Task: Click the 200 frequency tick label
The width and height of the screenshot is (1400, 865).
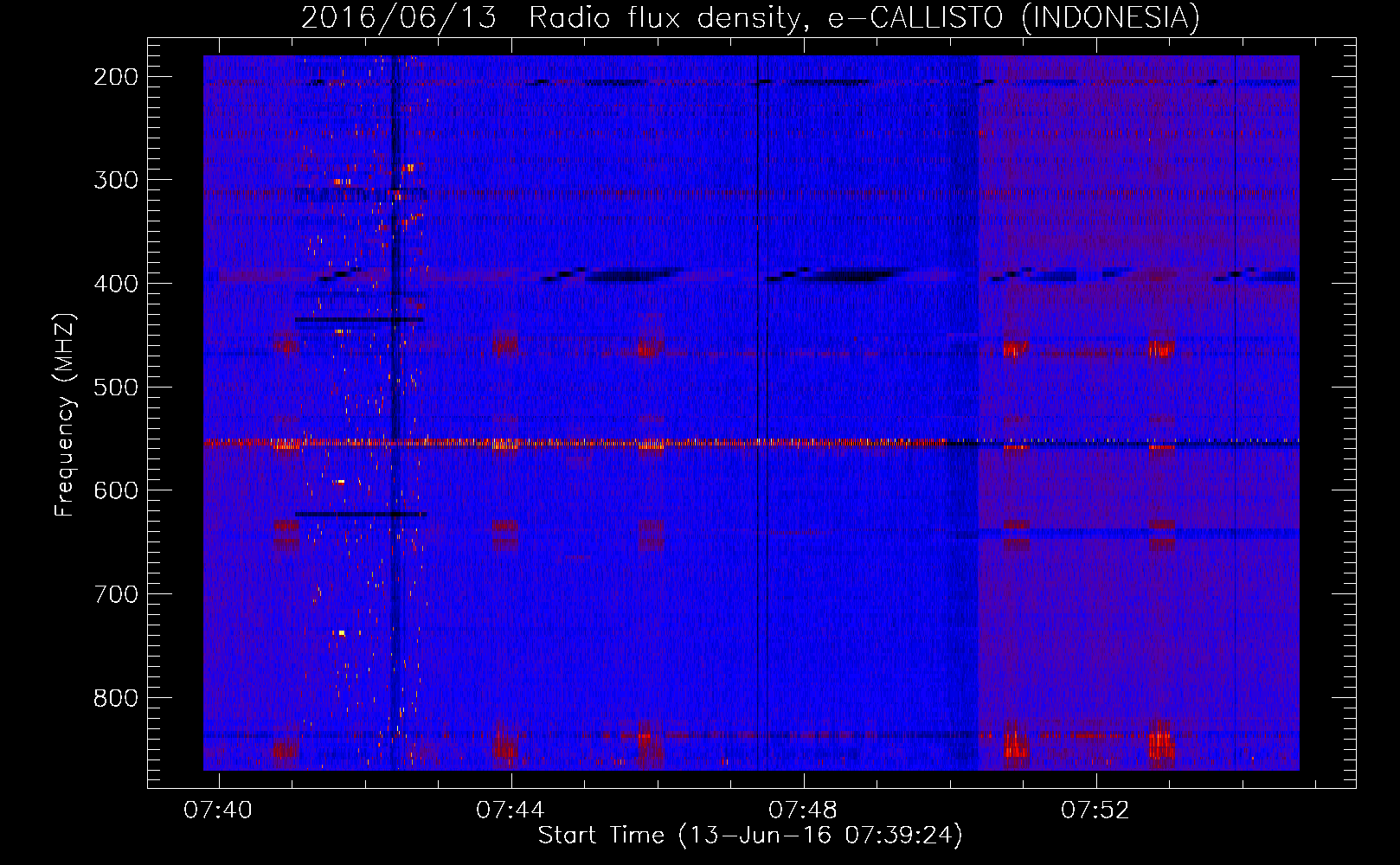Action: click(115, 77)
